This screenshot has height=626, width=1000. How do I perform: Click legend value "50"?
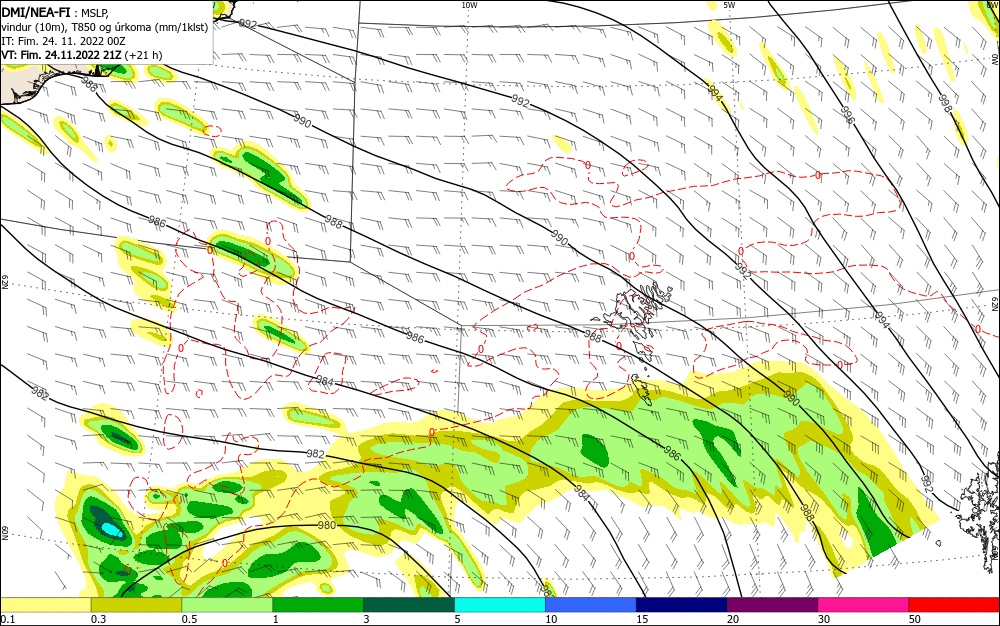tap(915, 620)
